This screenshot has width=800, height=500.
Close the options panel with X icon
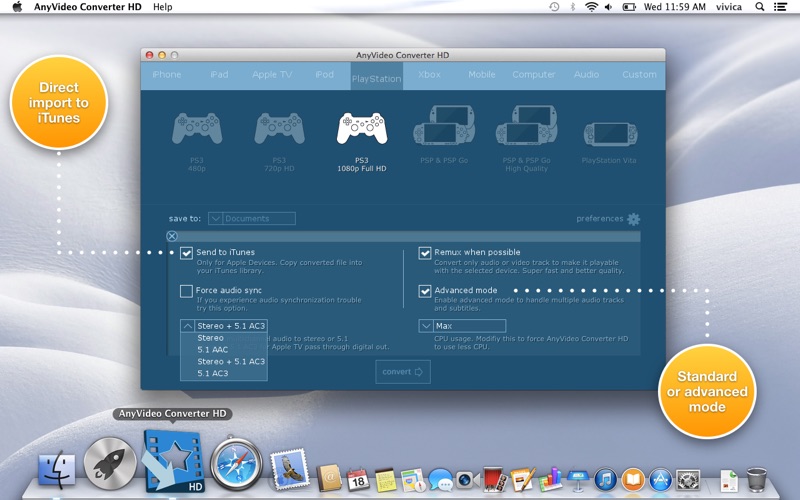(172, 236)
